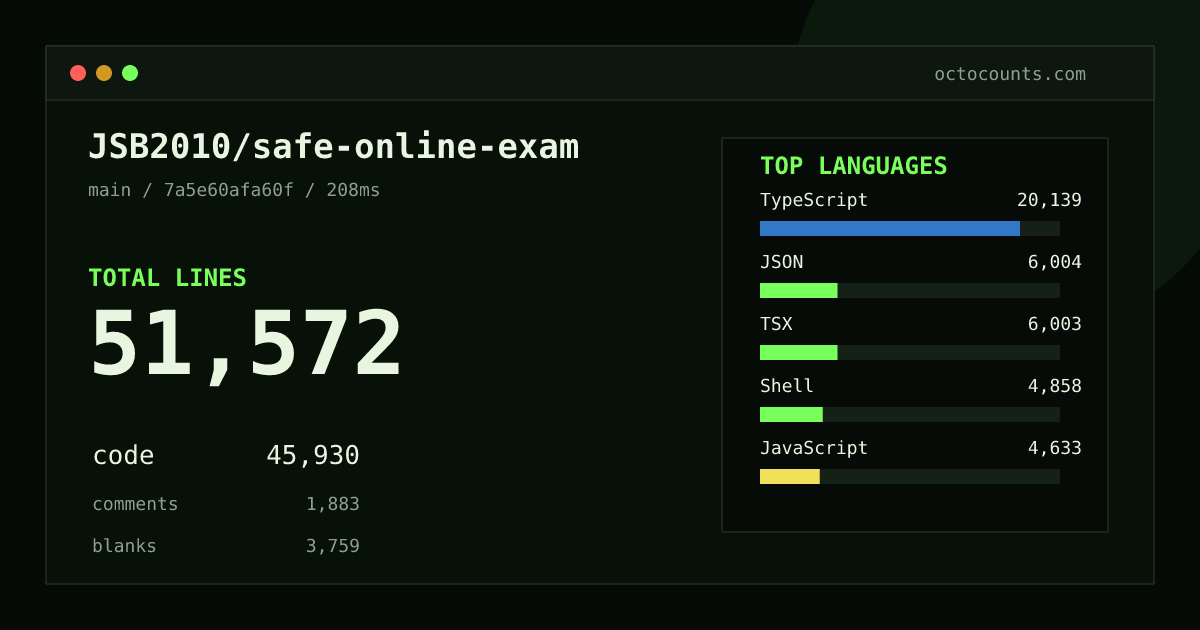This screenshot has height=630, width=1200.
Task: Click the 3,759 blanks value
Action: [x=333, y=546]
